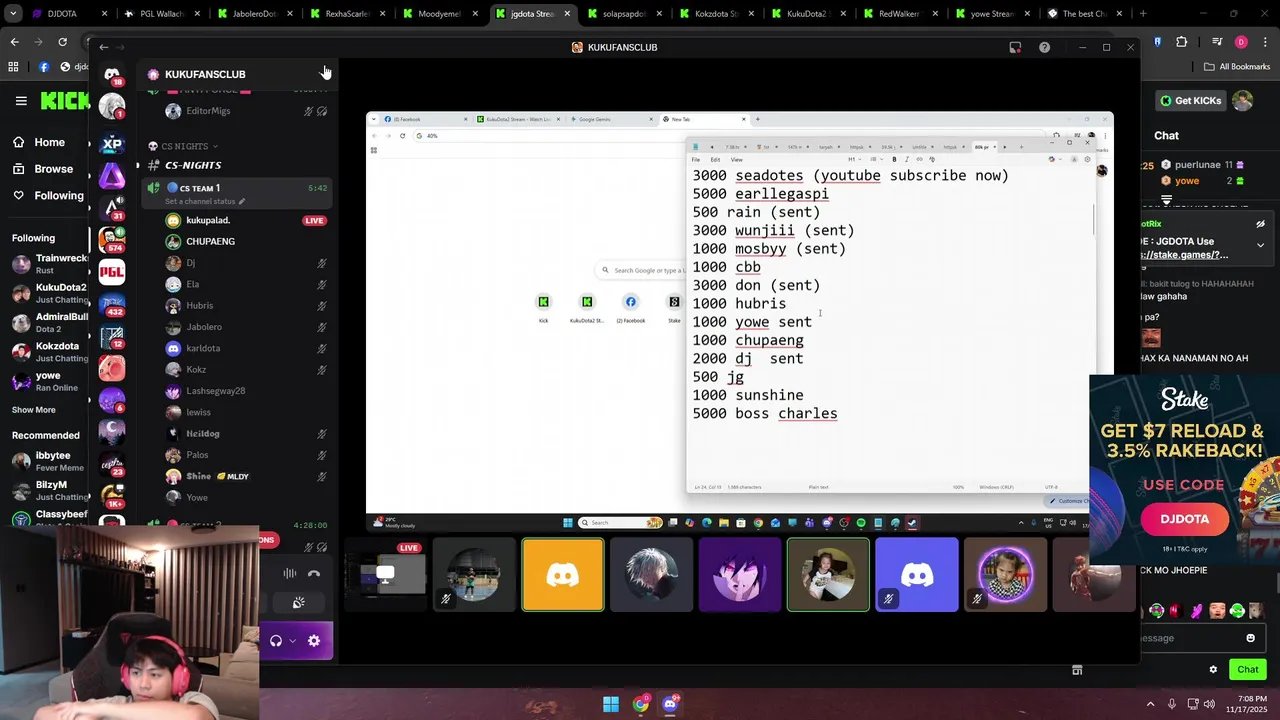The width and height of the screenshot is (1280, 720).
Task: Open emoji picker in Kick chat input
Action: 1250,638
